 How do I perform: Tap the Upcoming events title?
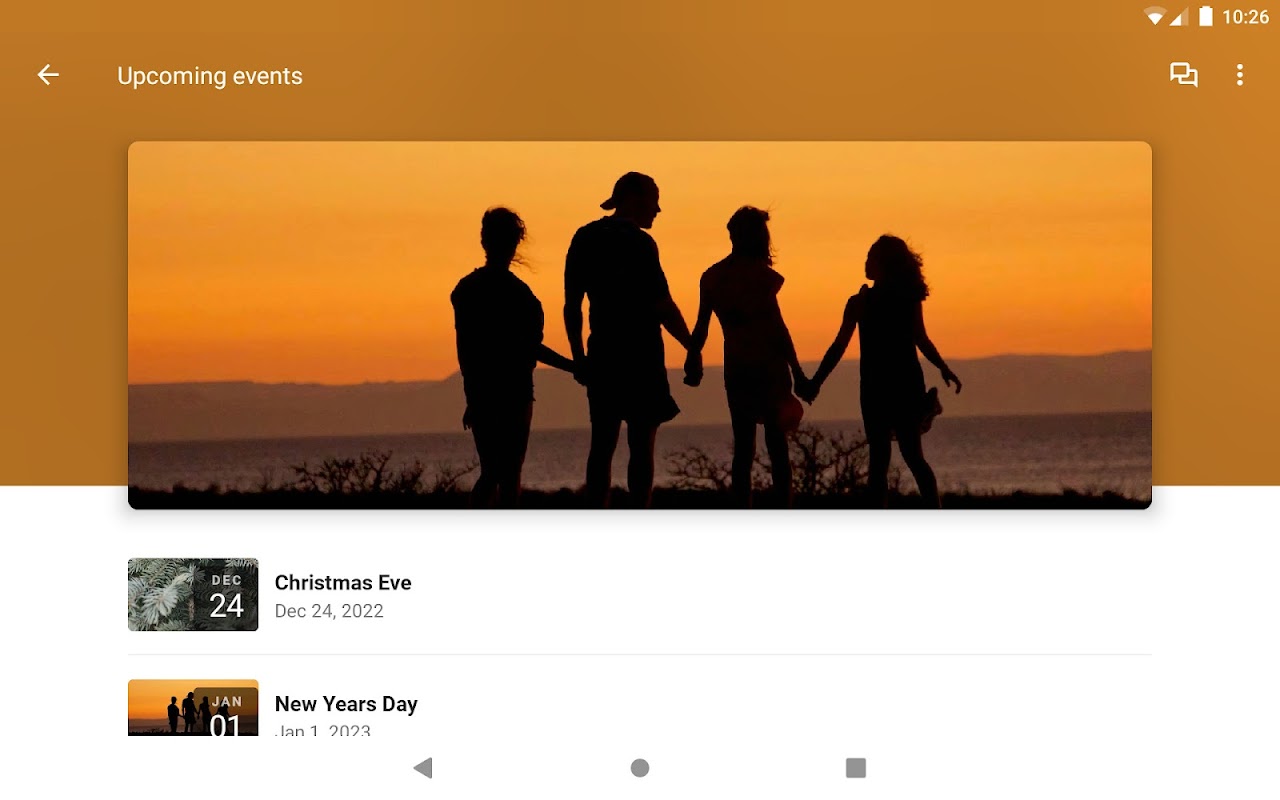coord(210,76)
